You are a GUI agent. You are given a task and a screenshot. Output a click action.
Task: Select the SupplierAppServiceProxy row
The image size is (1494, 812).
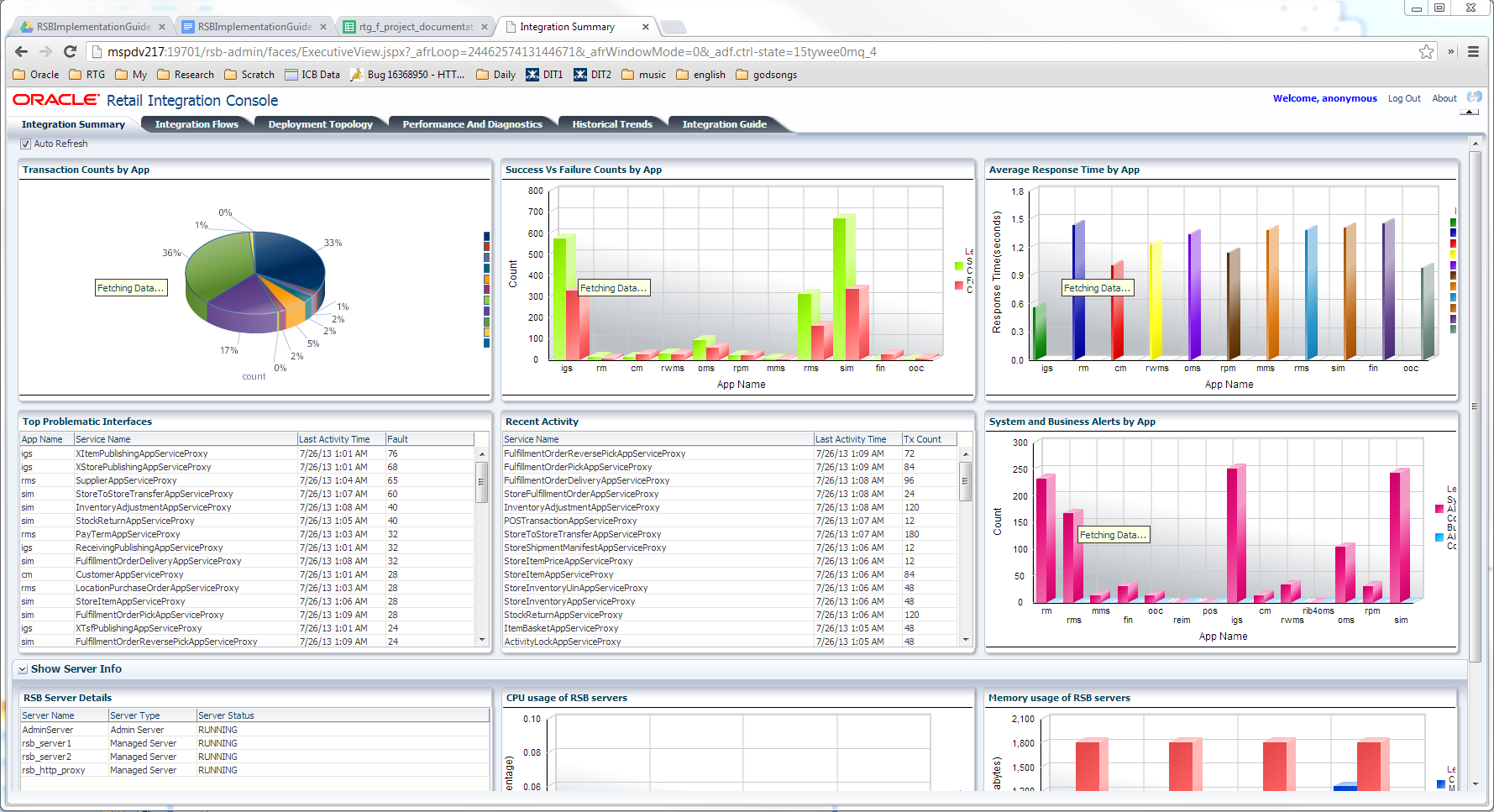click(247, 480)
